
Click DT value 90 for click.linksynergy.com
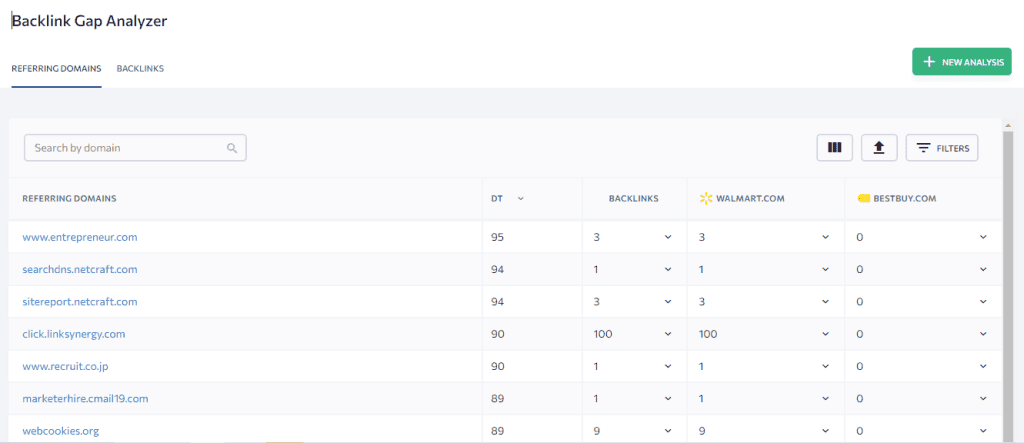[x=497, y=334]
